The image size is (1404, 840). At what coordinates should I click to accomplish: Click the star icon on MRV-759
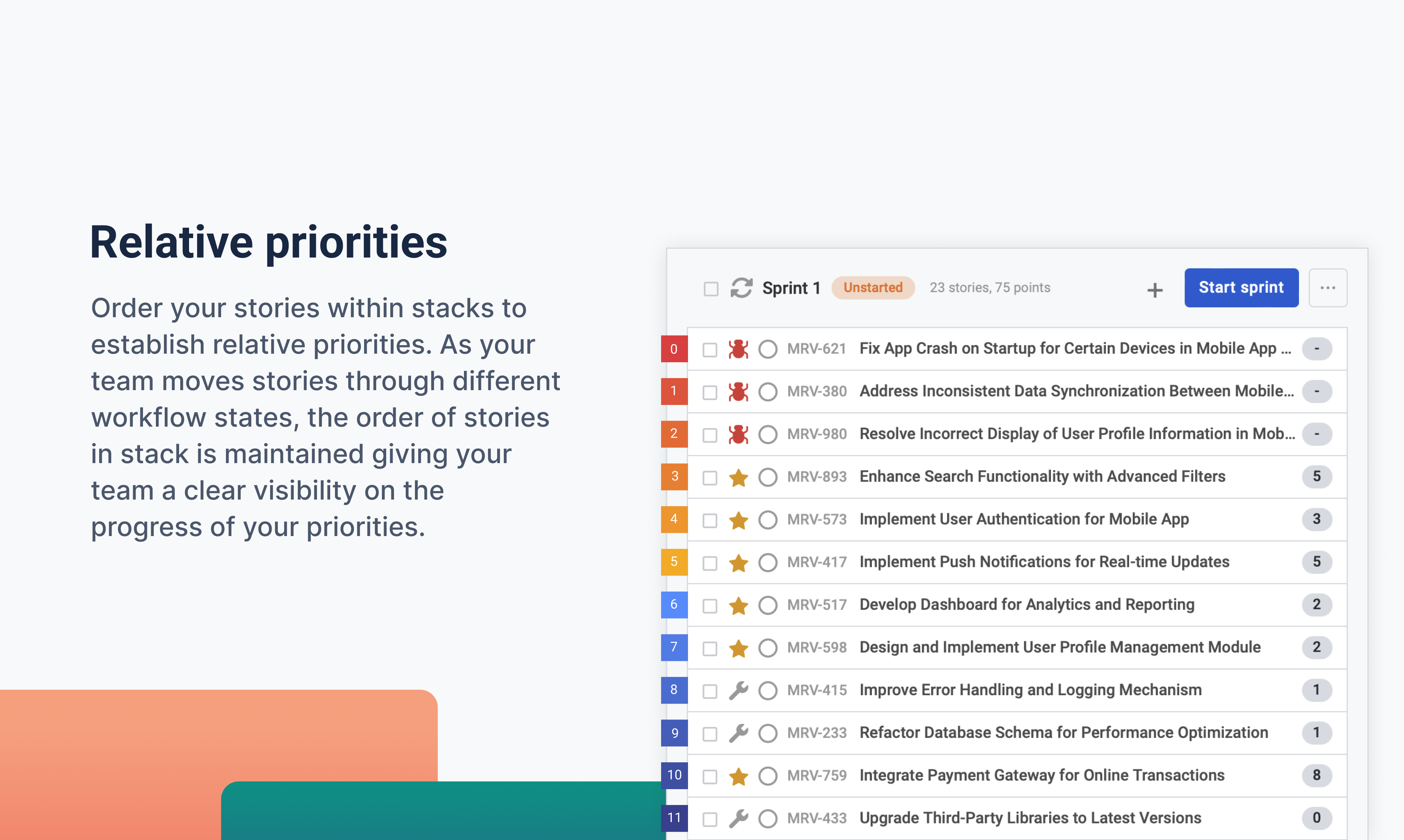pos(738,776)
